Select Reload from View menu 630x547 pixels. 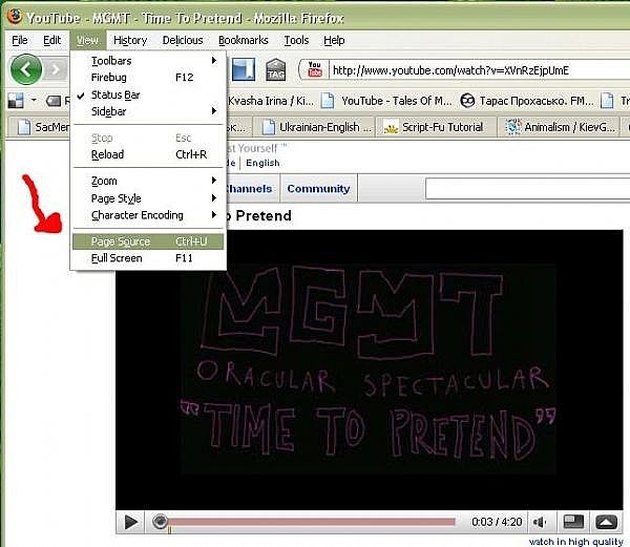click(148, 154)
